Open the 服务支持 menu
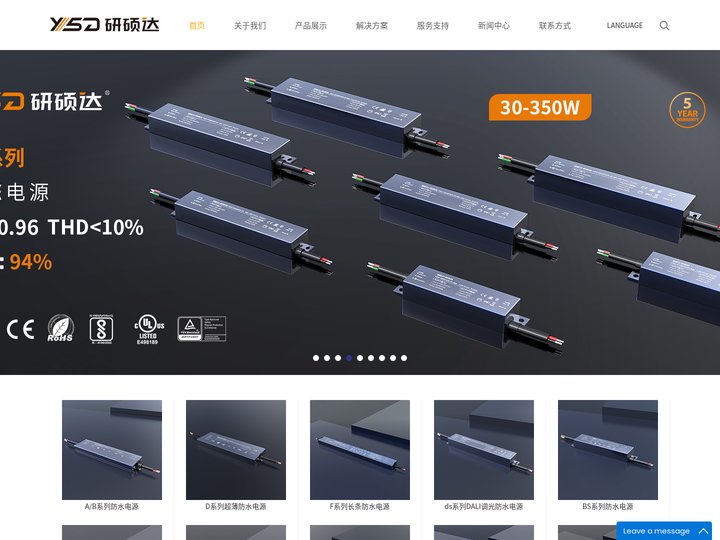Viewport: 720px width, 540px height. [x=433, y=26]
